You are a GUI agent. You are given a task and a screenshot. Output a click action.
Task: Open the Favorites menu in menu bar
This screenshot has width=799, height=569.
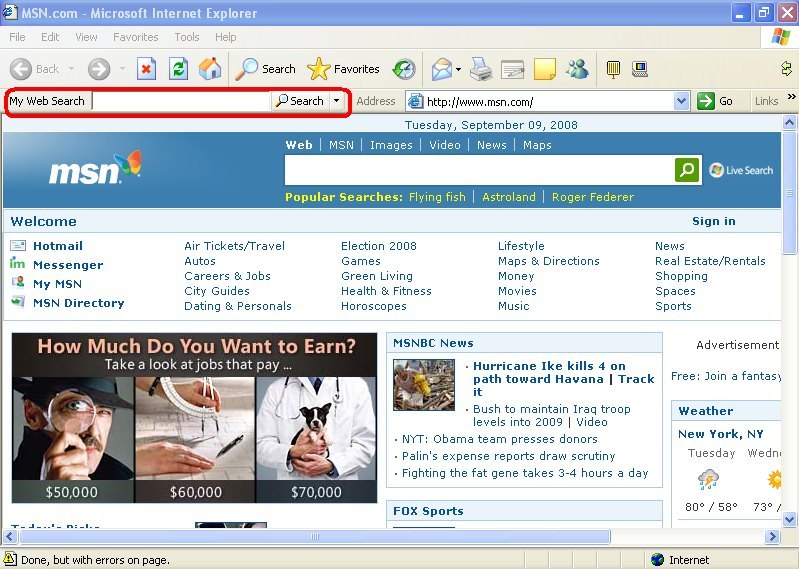(135, 37)
